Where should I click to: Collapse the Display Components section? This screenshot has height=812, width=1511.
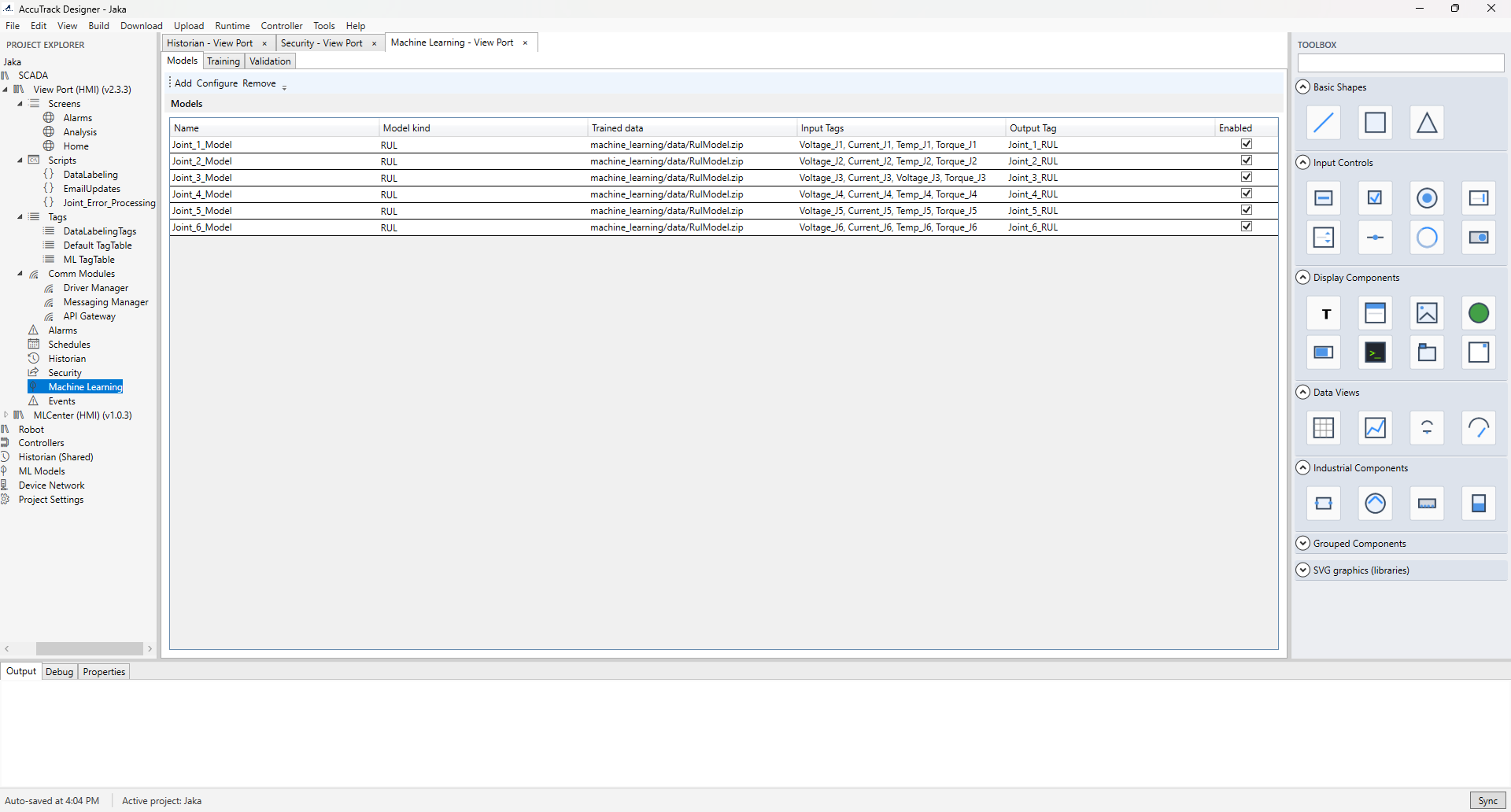(1303, 278)
